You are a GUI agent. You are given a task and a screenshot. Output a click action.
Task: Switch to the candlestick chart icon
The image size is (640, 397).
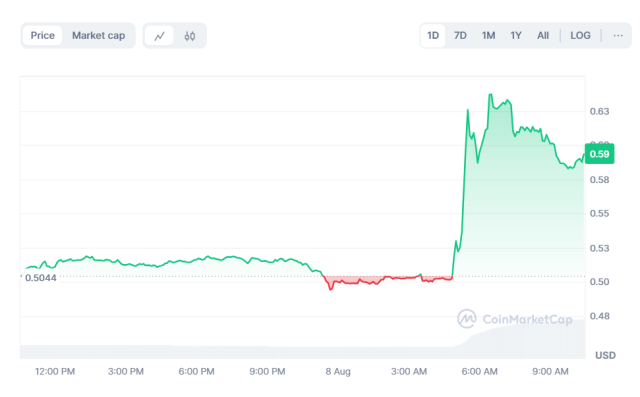tap(190, 36)
